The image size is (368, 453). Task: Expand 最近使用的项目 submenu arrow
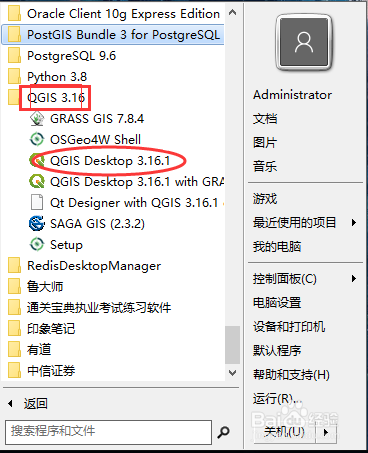point(354,222)
